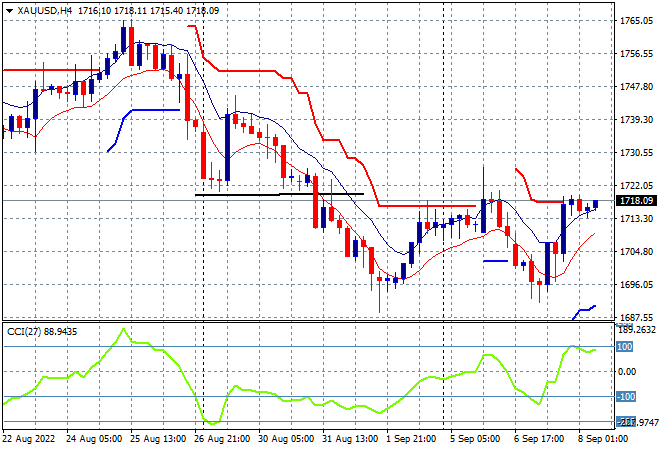The width and height of the screenshot is (660, 450).
Task: Click the 0.00 CCI scale label
Action: 627,372
